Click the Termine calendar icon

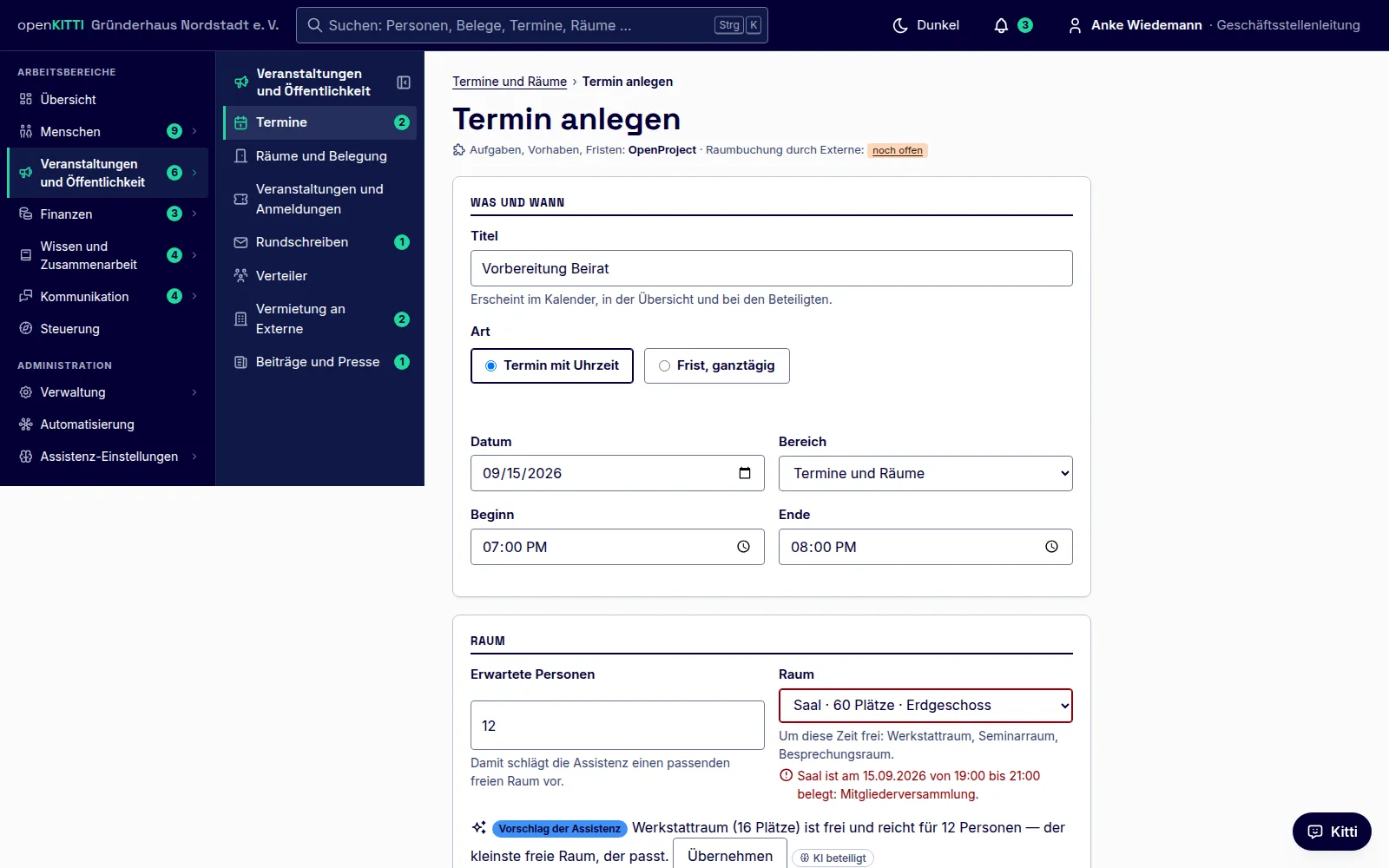tap(241, 122)
